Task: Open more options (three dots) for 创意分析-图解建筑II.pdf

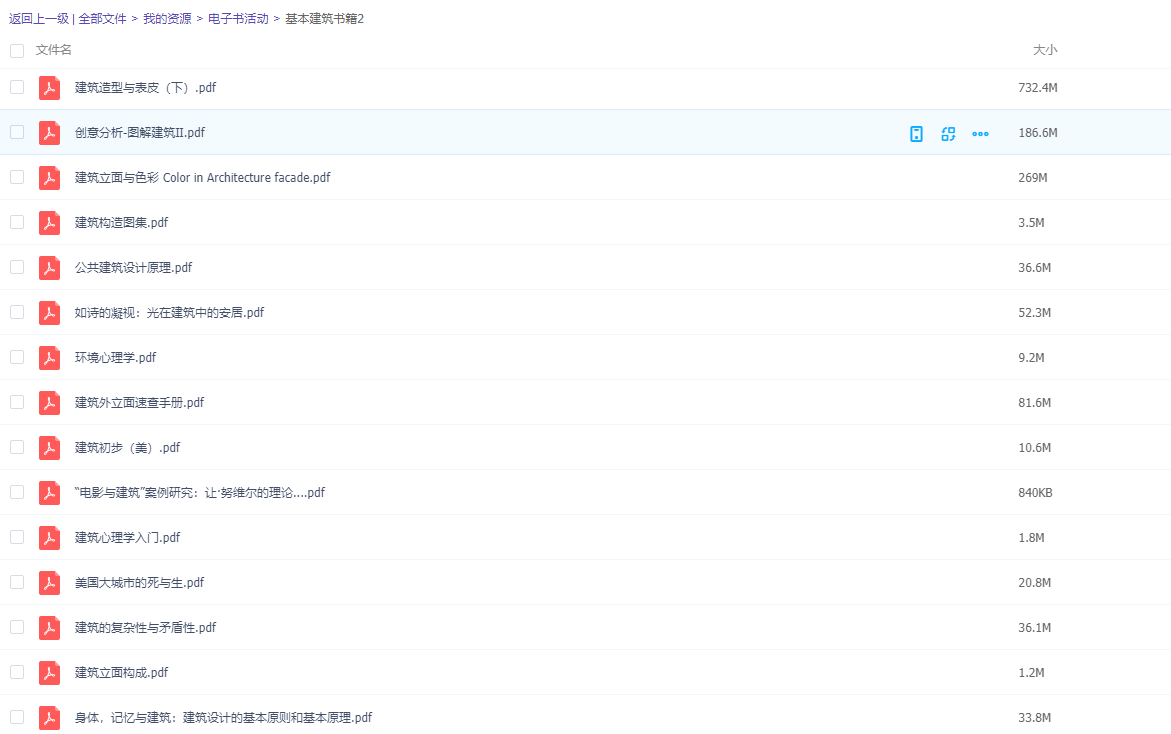Action: point(981,134)
